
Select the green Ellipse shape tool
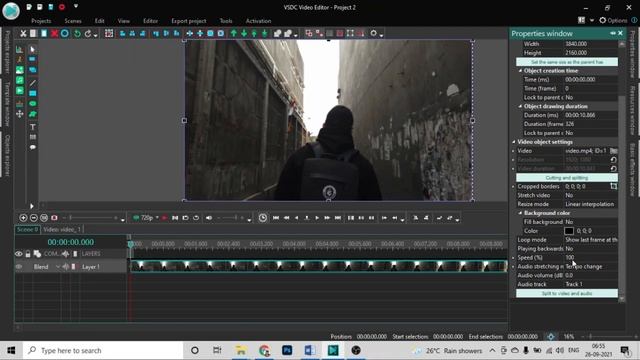(33, 104)
